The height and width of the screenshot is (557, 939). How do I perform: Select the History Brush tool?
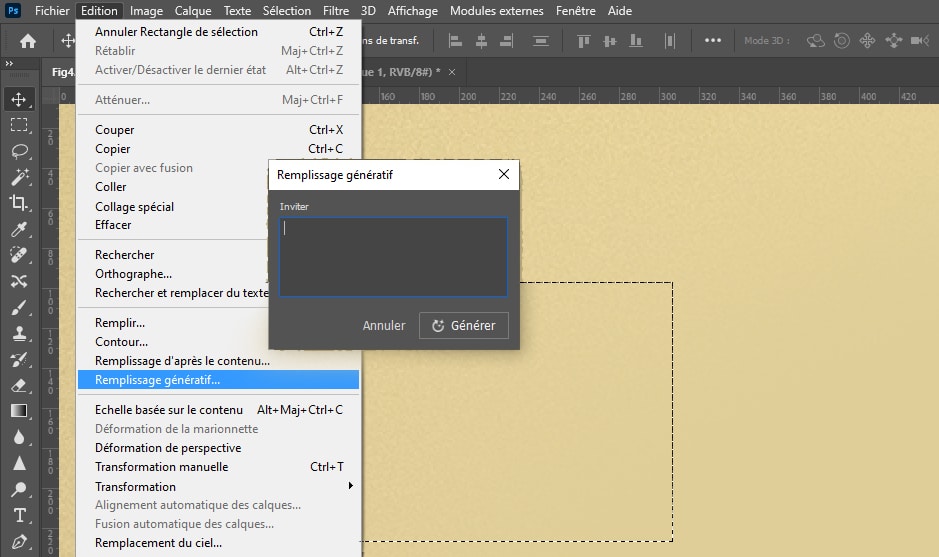click(x=19, y=359)
